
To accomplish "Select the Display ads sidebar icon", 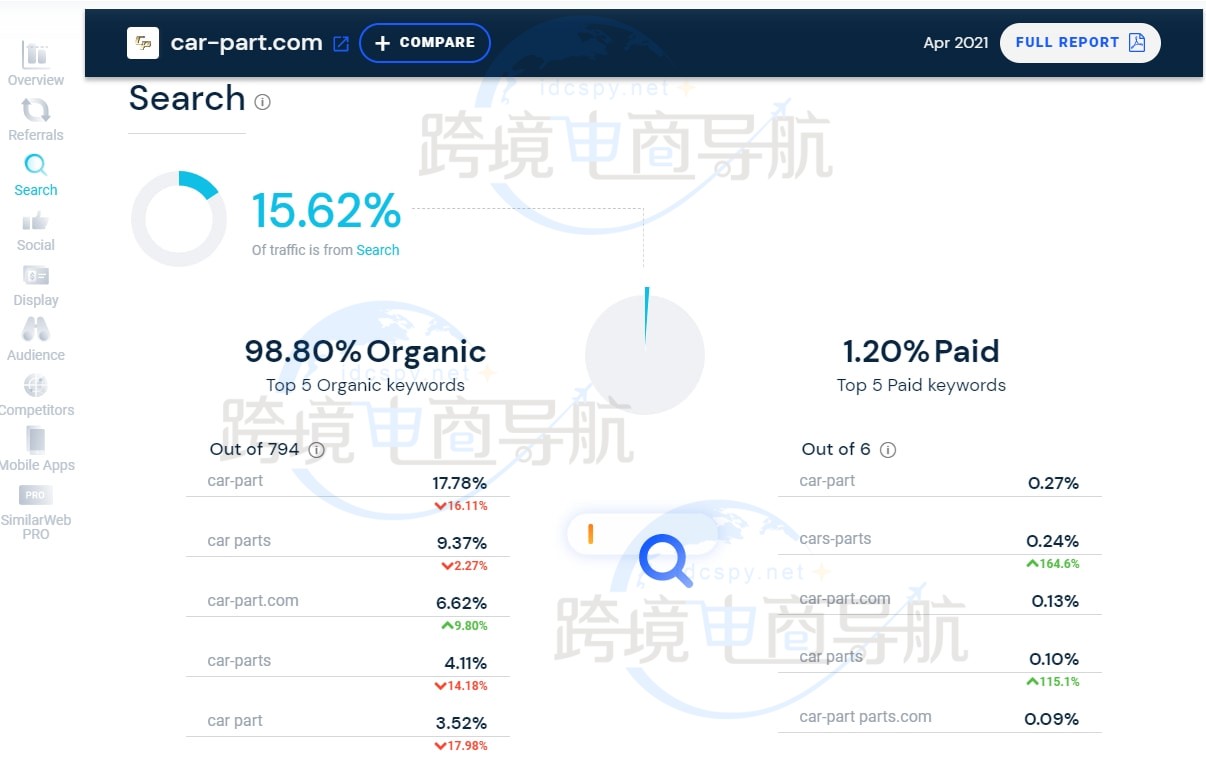I will [x=35, y=280].
